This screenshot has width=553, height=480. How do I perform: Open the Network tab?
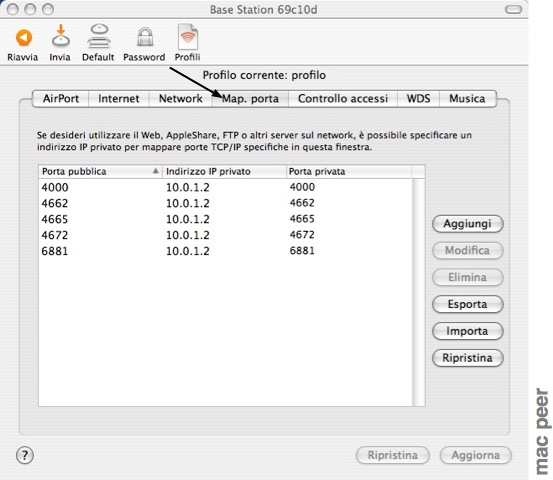tap(181, 98)
